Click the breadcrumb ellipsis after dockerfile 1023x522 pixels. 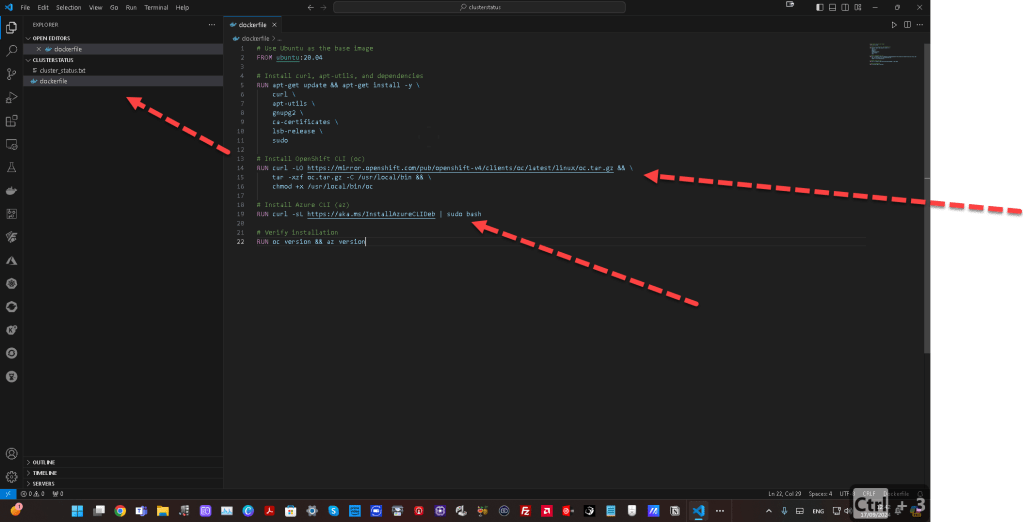tap(280, 38)
